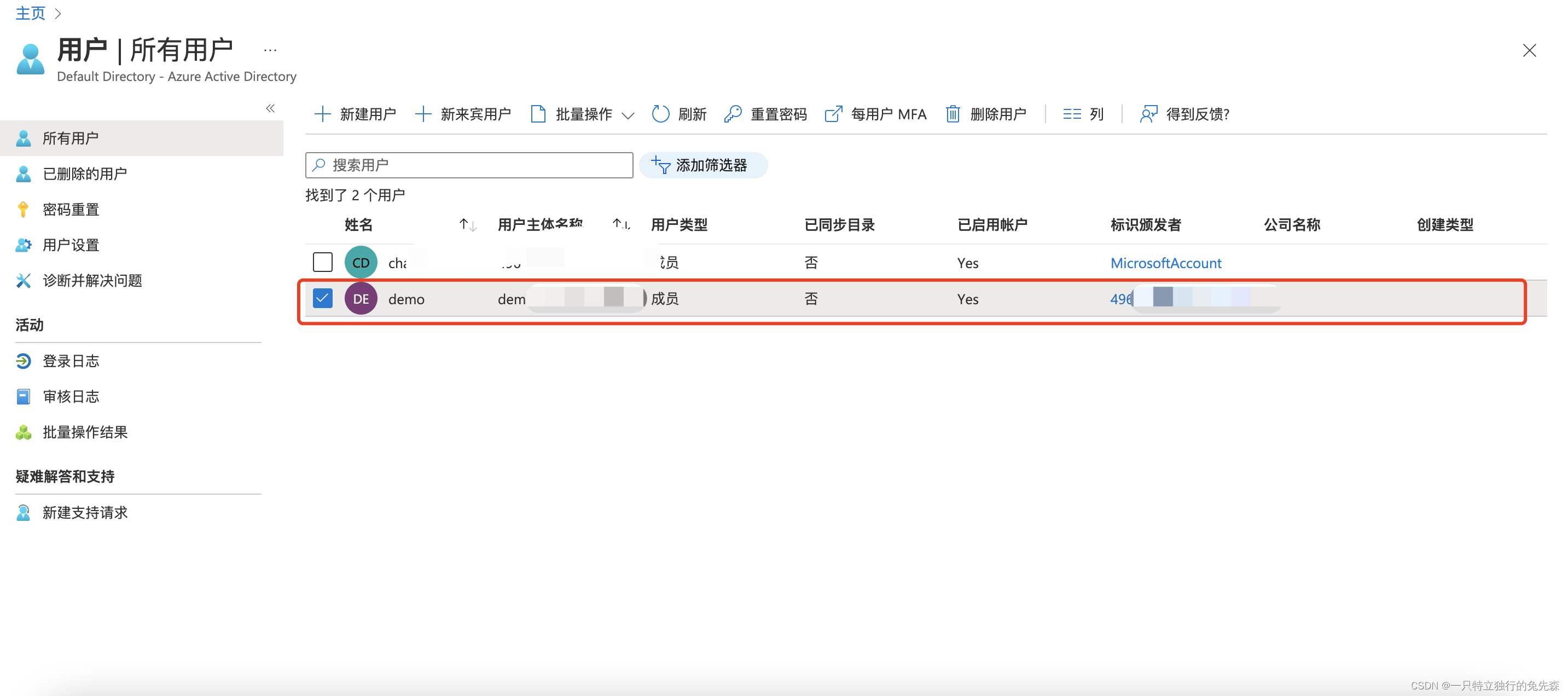This screenshot has height=696, width=1568.
Task: Click the 新来宾用户 guest user button
Action: pyautogui.click(x=463, y=114)
